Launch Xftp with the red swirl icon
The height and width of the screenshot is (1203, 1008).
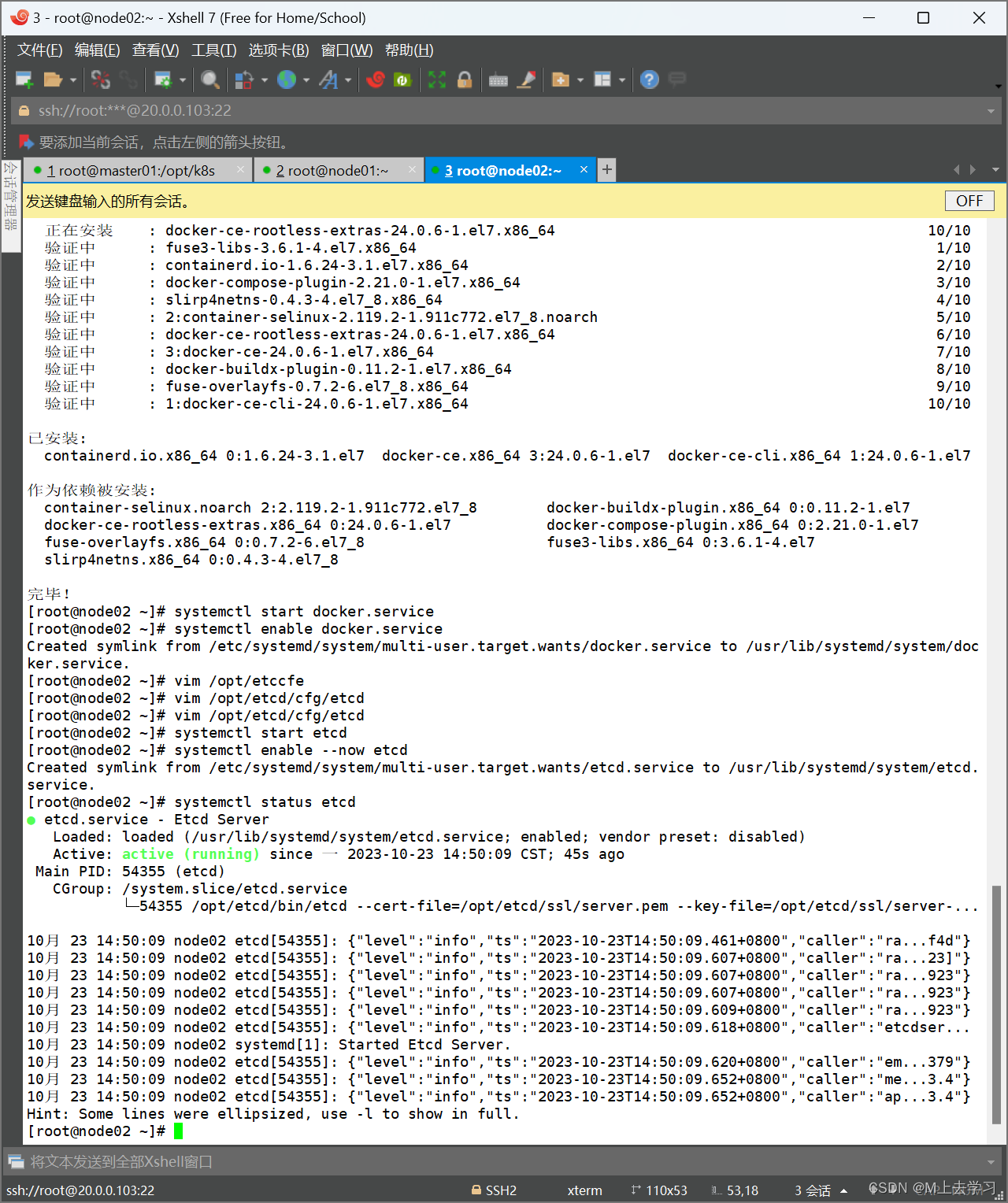coord(376,80)
